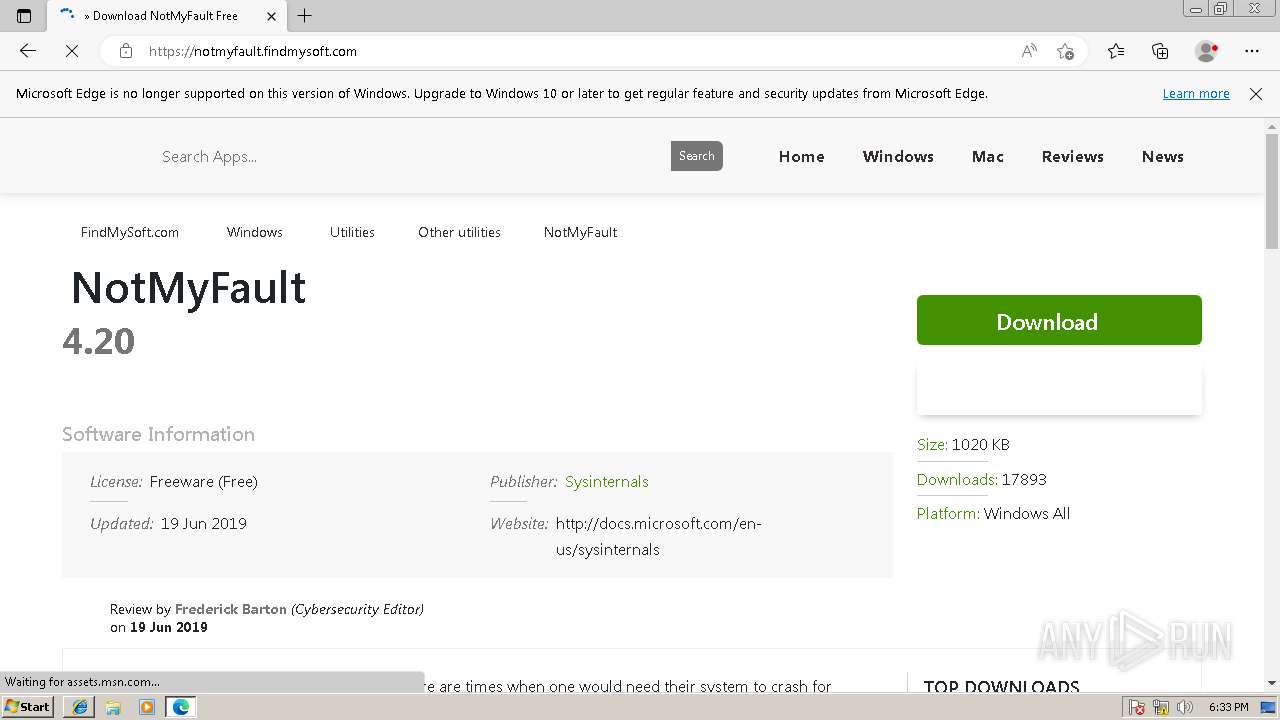Select the Other utilities breadcrumb
This screenshot has height=720, width=1280.
pos(459,232)
